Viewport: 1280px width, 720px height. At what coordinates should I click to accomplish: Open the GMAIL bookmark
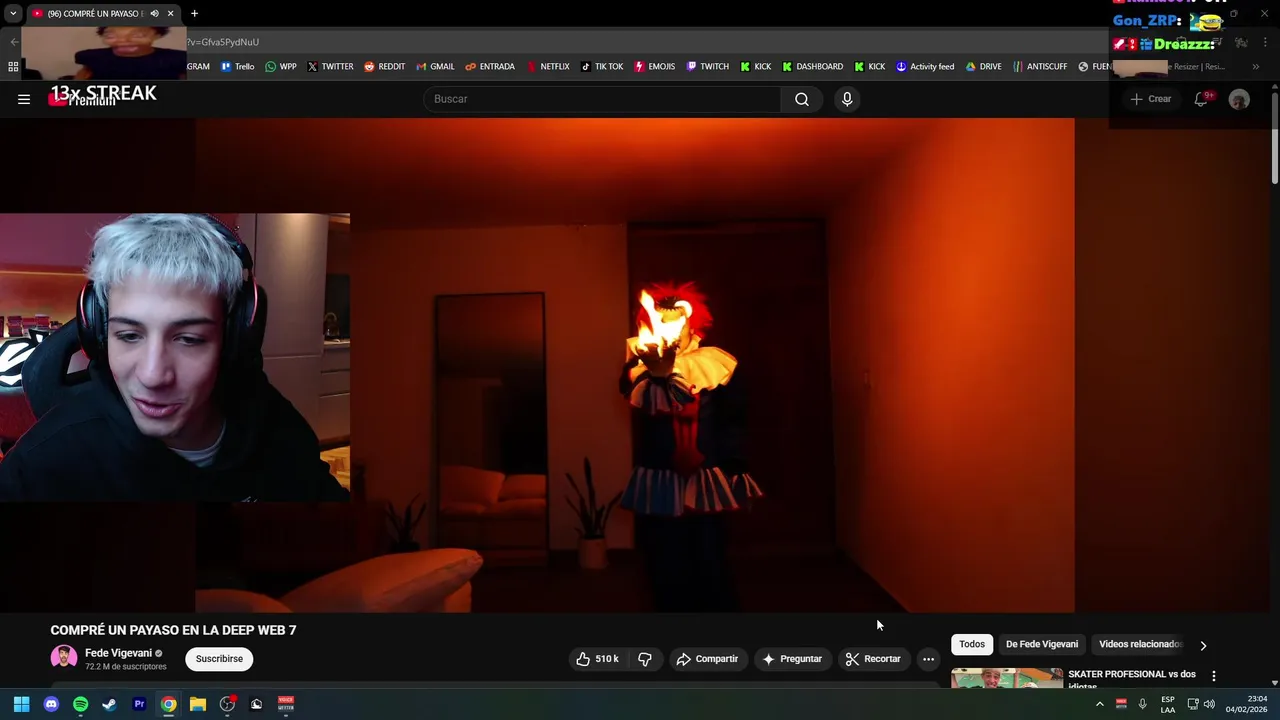(434, 67)
